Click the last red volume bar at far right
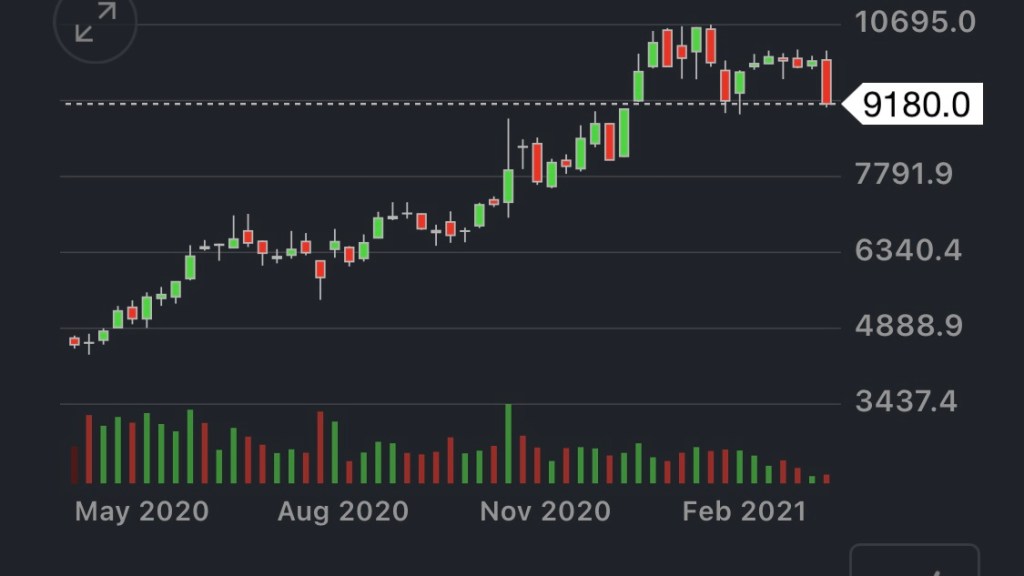This screenshot has width=1024, height=576. [x=826, y=479]
